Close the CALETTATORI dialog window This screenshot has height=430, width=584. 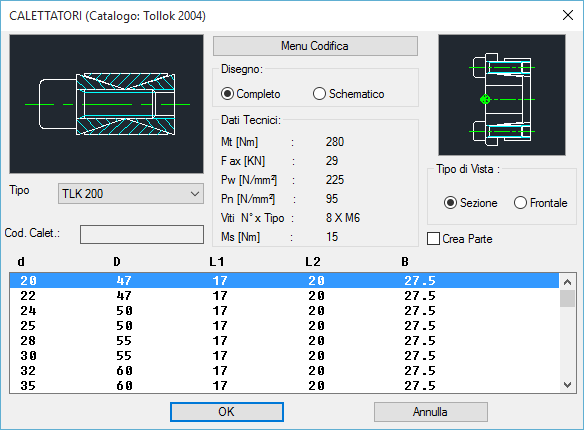pyautogui.click(x=568, y=15)
